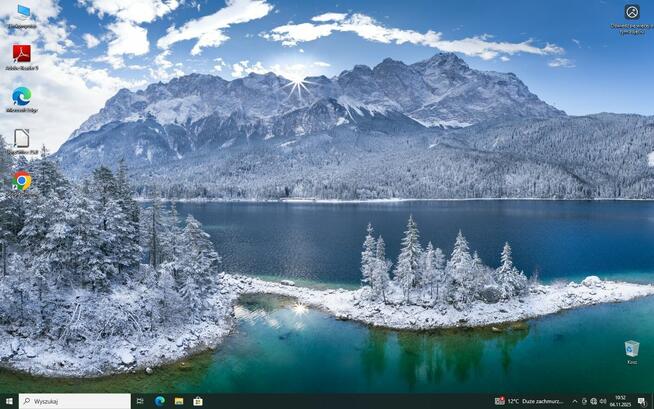This screenshot has height=409, width=654.
Task: Open Task View from the taskbar
Action: click(140, 401)
